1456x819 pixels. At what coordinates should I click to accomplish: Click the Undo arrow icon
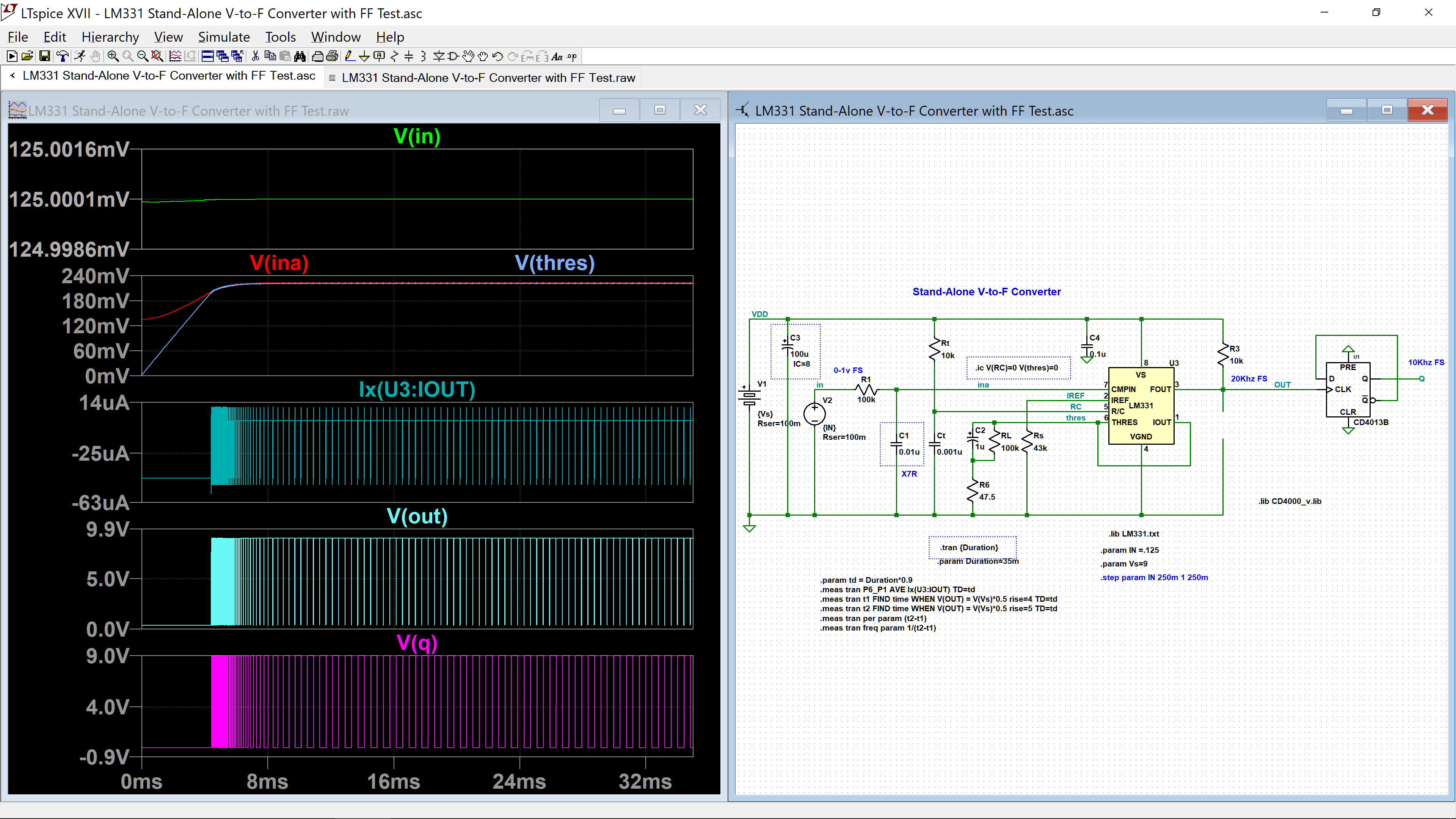[x=498, y=56]
